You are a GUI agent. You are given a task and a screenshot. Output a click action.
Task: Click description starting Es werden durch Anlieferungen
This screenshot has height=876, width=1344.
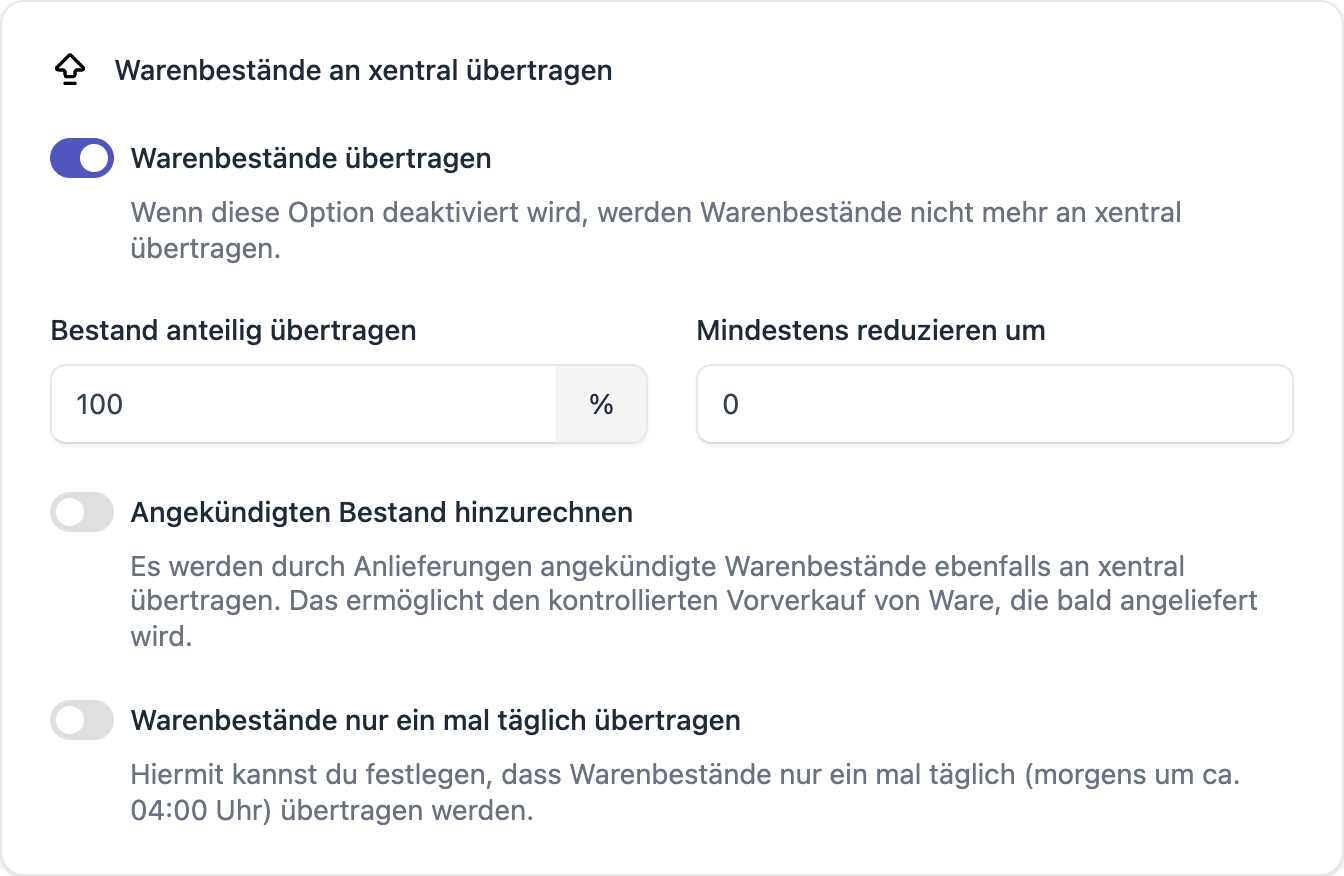point(694,601)
